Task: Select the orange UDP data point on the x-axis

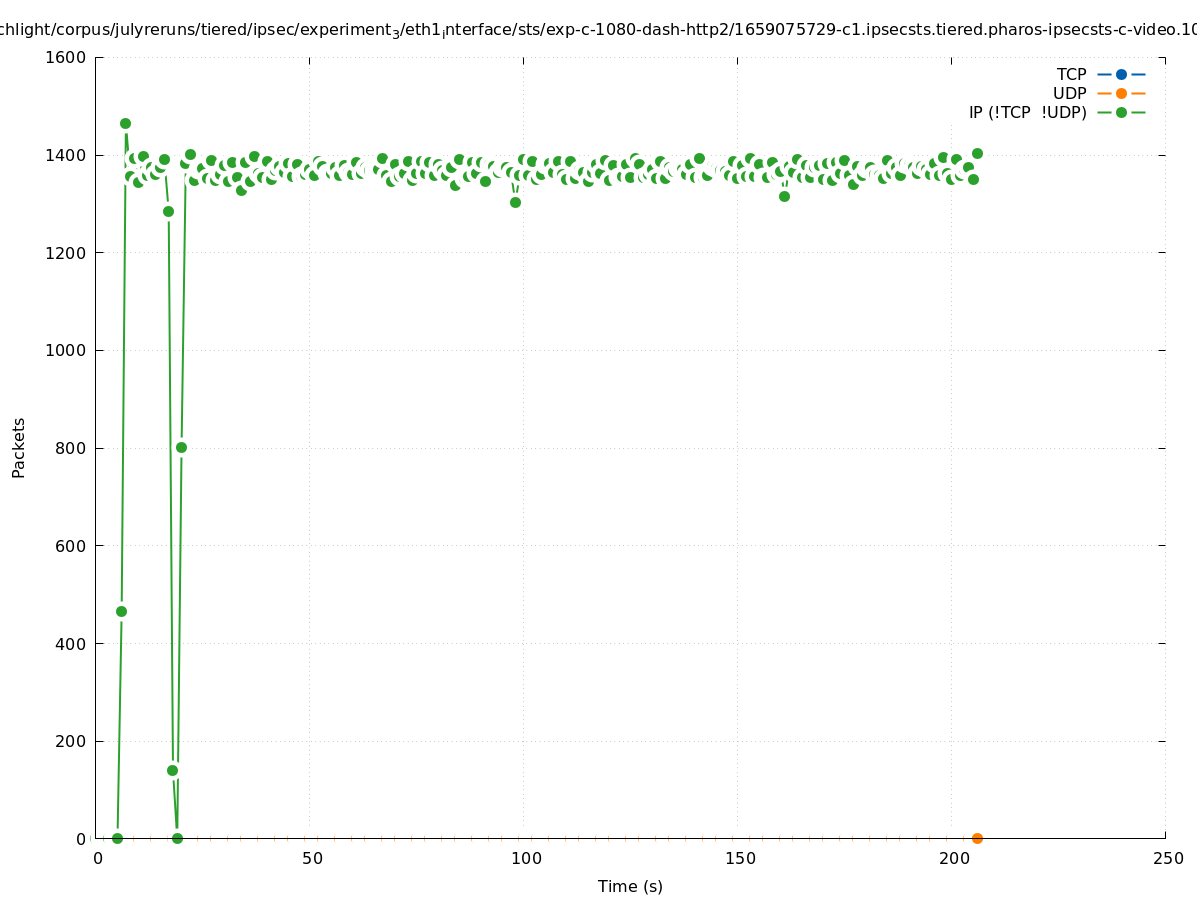Action: 977,838
